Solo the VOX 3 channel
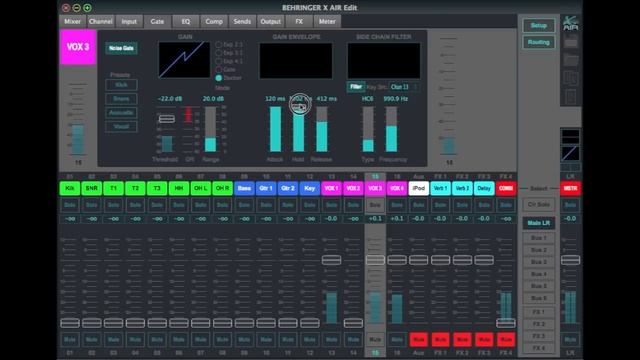The width and height of the screenshot is (640, 360). [x=375, y=205]
